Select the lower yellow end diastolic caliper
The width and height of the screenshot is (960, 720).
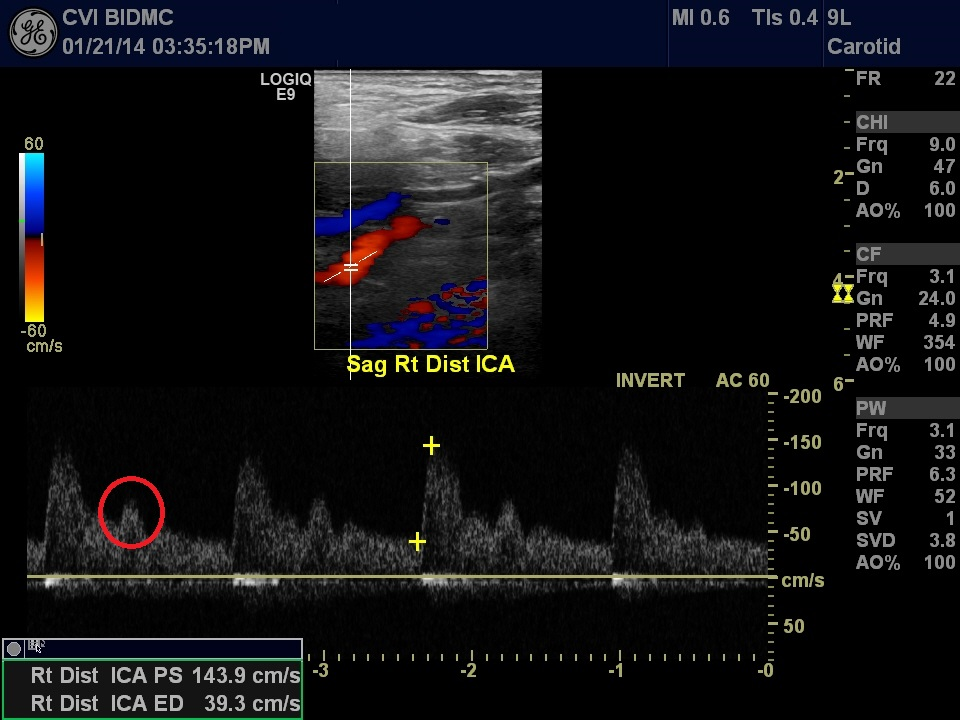[x=417, y=542]
